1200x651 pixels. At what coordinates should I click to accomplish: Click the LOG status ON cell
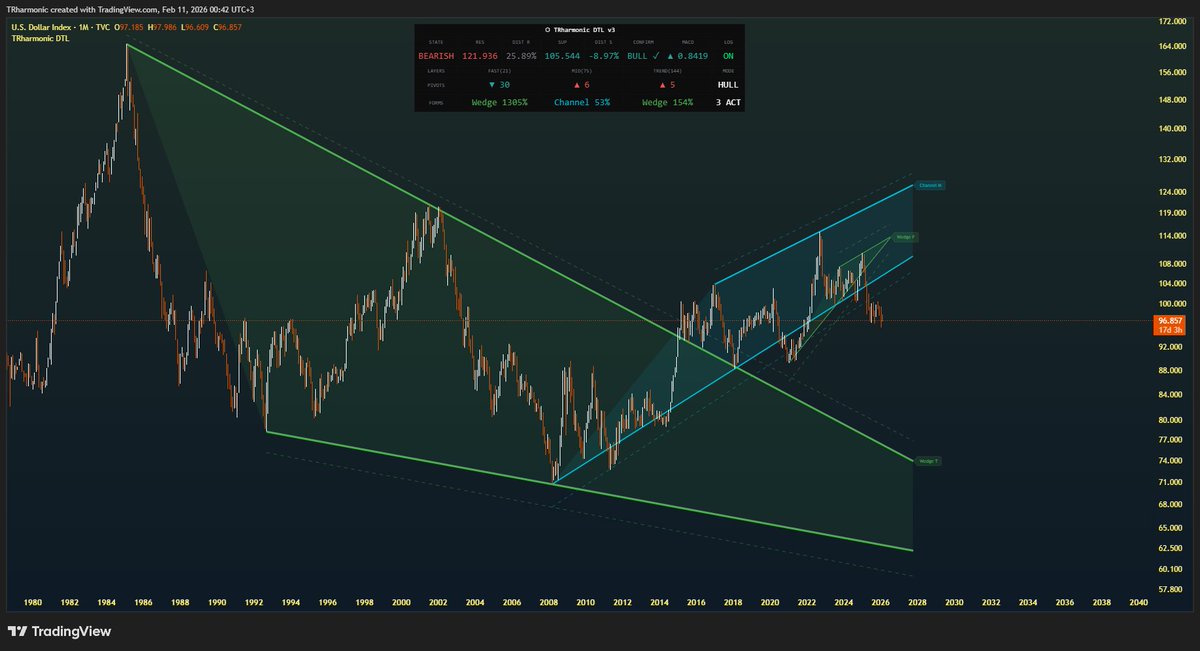[728, 56]
